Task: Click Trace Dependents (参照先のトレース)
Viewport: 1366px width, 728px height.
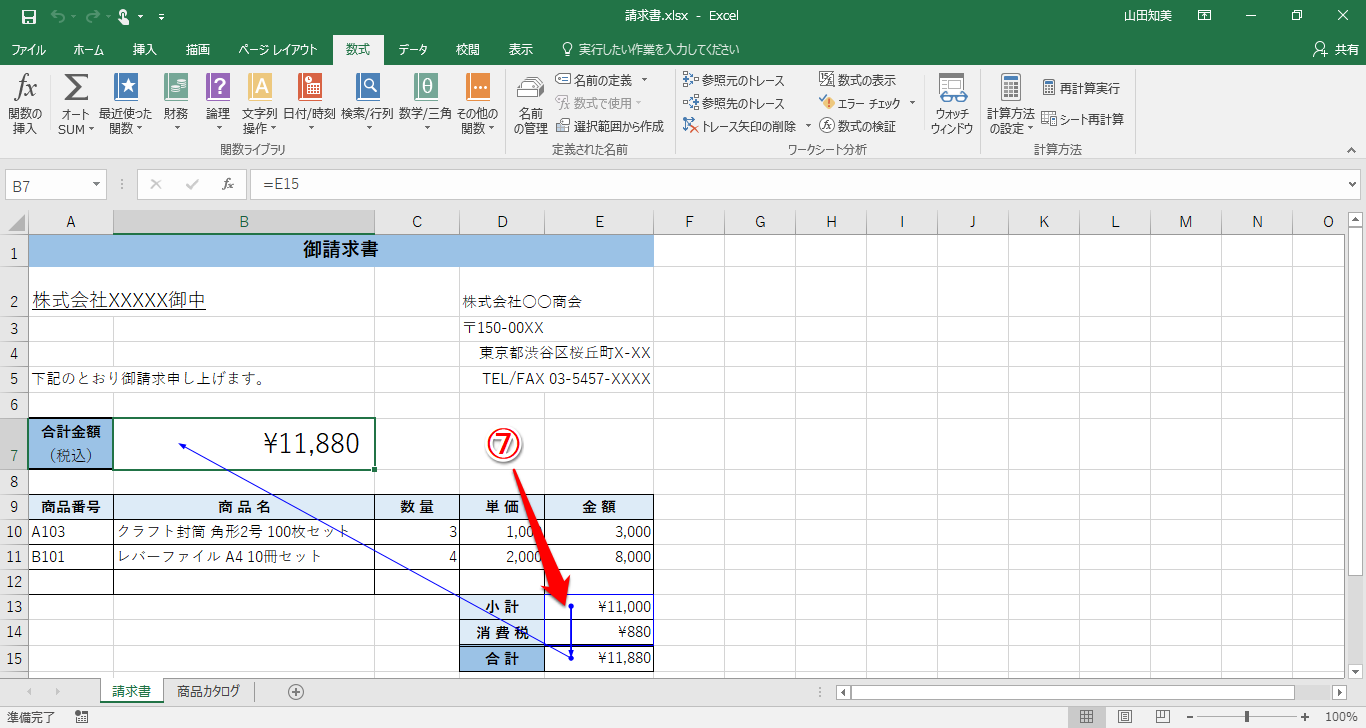Action: click(x=734, y=103)
